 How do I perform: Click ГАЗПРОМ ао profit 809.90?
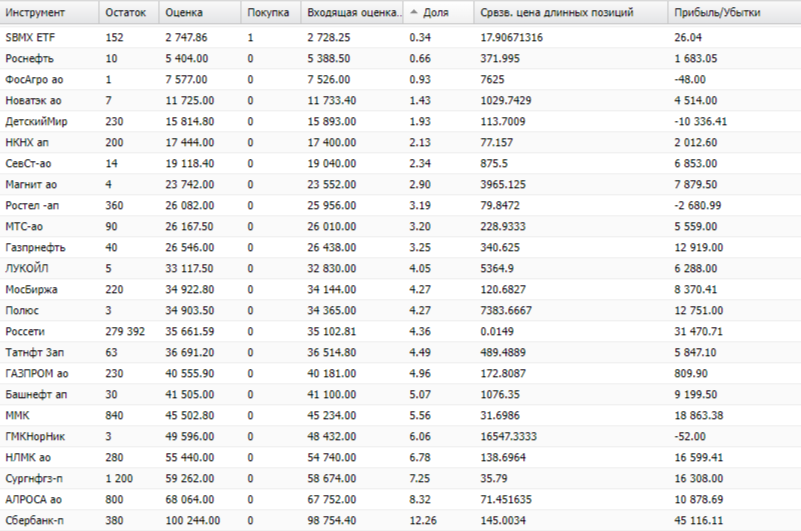pyautogui.click(x=691, y=373)
